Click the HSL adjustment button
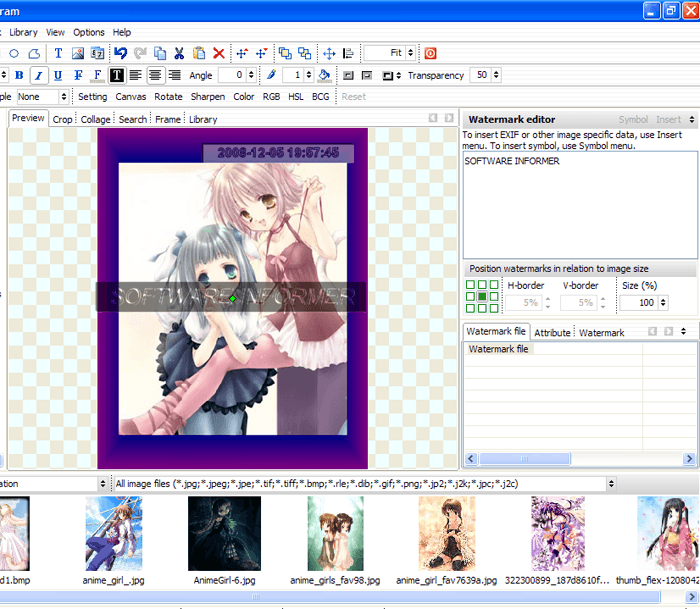 pos(296,97)
